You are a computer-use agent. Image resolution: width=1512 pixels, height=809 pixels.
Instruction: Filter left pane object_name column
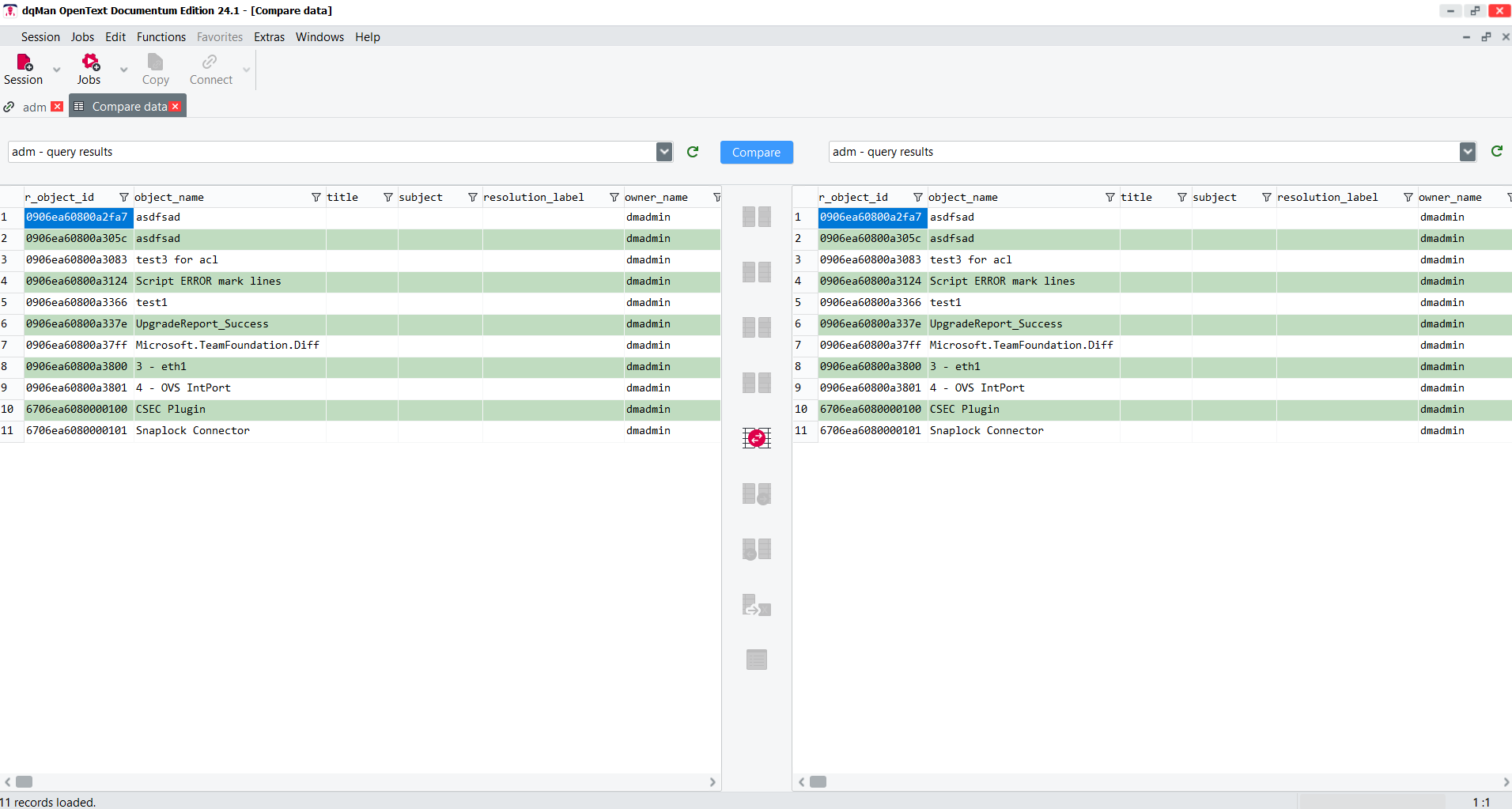click(316, 198)
